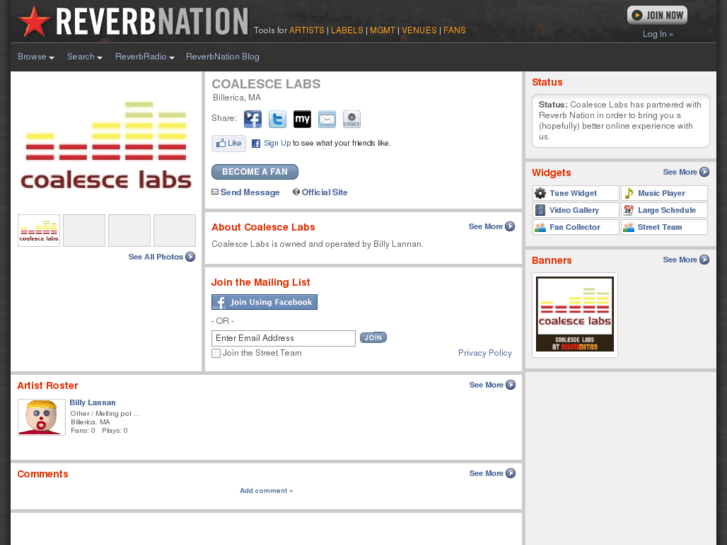
Task: See More in About Coalesce Labs
Action: click(x=491, y=226)
